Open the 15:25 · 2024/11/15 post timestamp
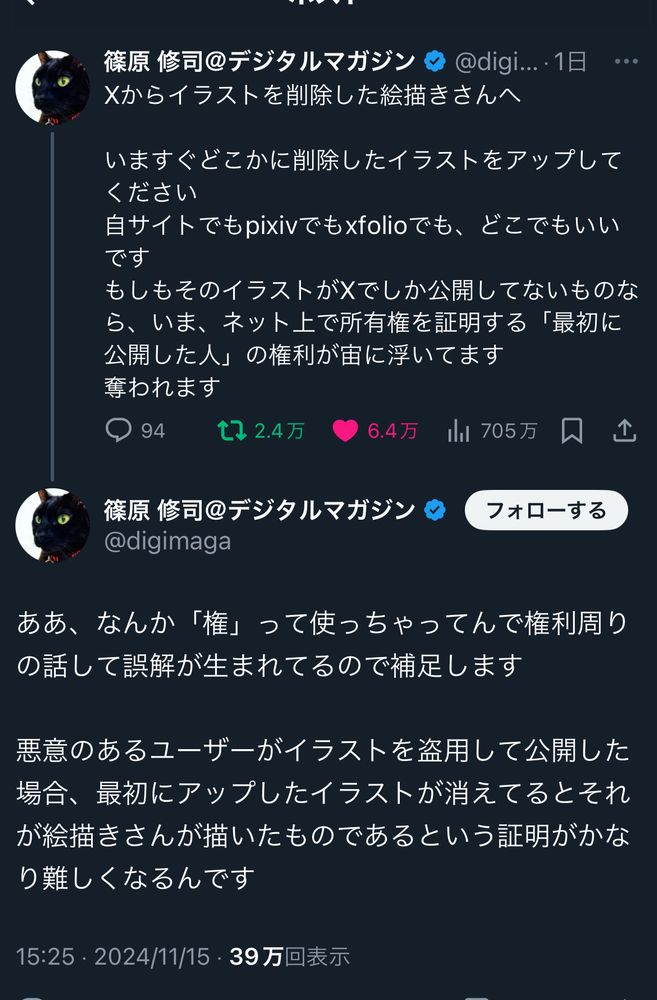657x1000 pixels. pos(113,956)
